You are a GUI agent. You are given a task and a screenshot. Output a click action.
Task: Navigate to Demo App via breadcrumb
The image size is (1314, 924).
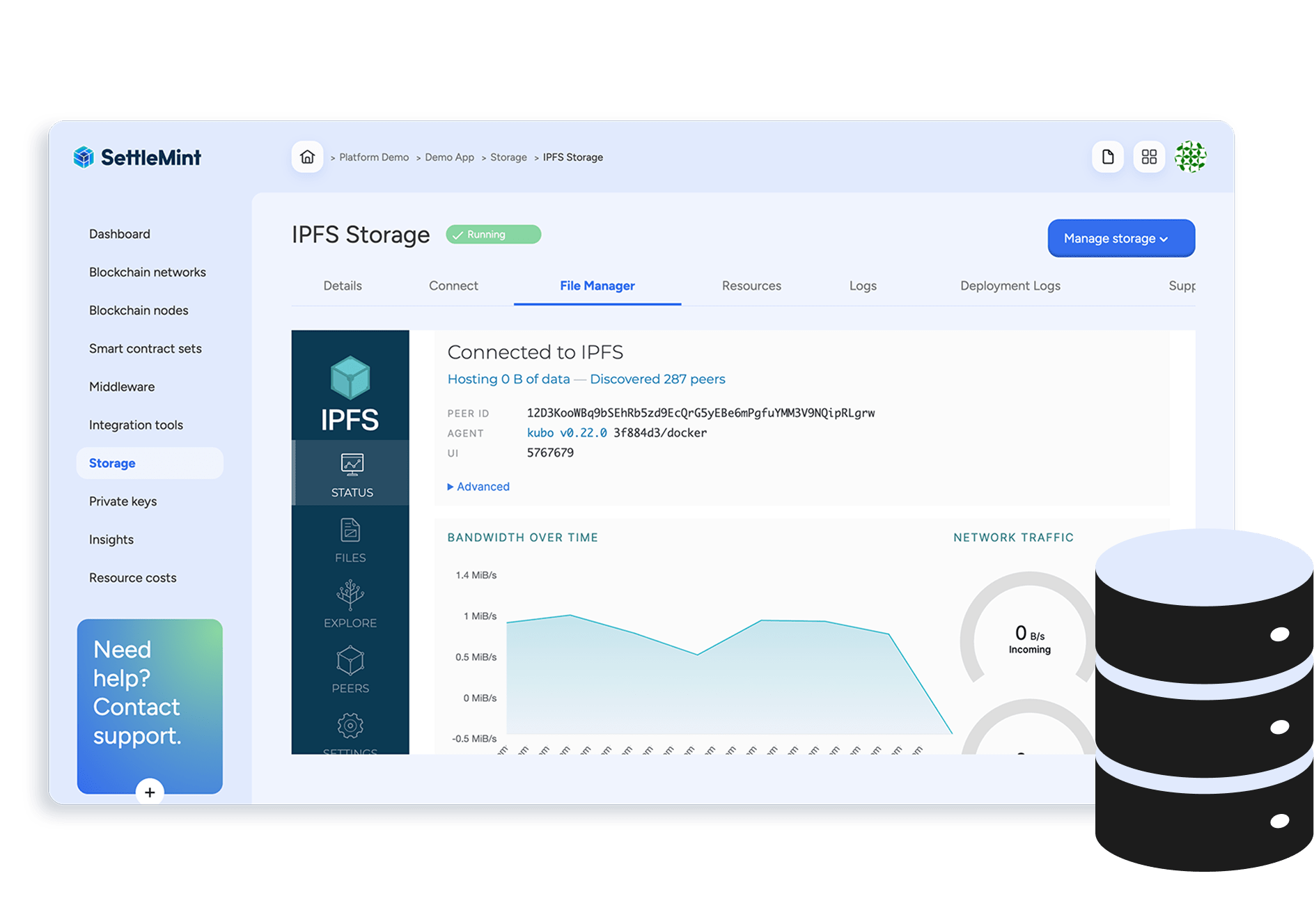click(449, 157)
